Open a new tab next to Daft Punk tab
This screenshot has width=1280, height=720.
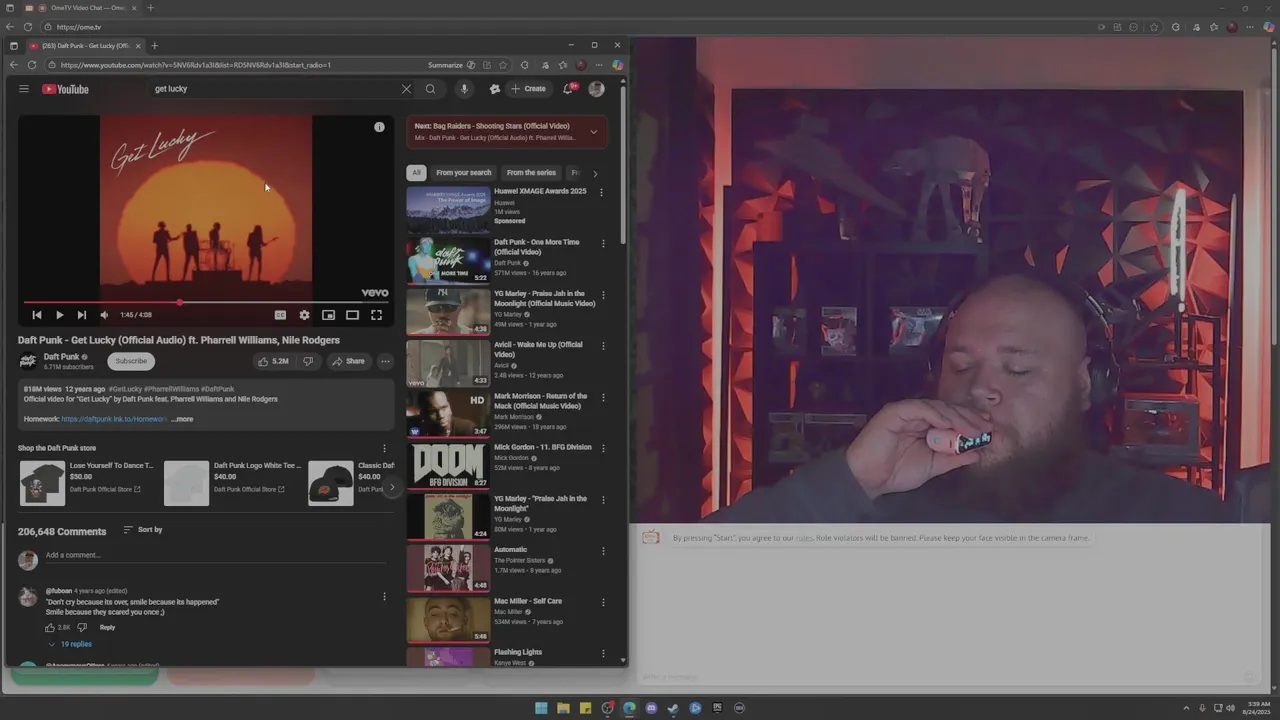[x=154, y=45]
